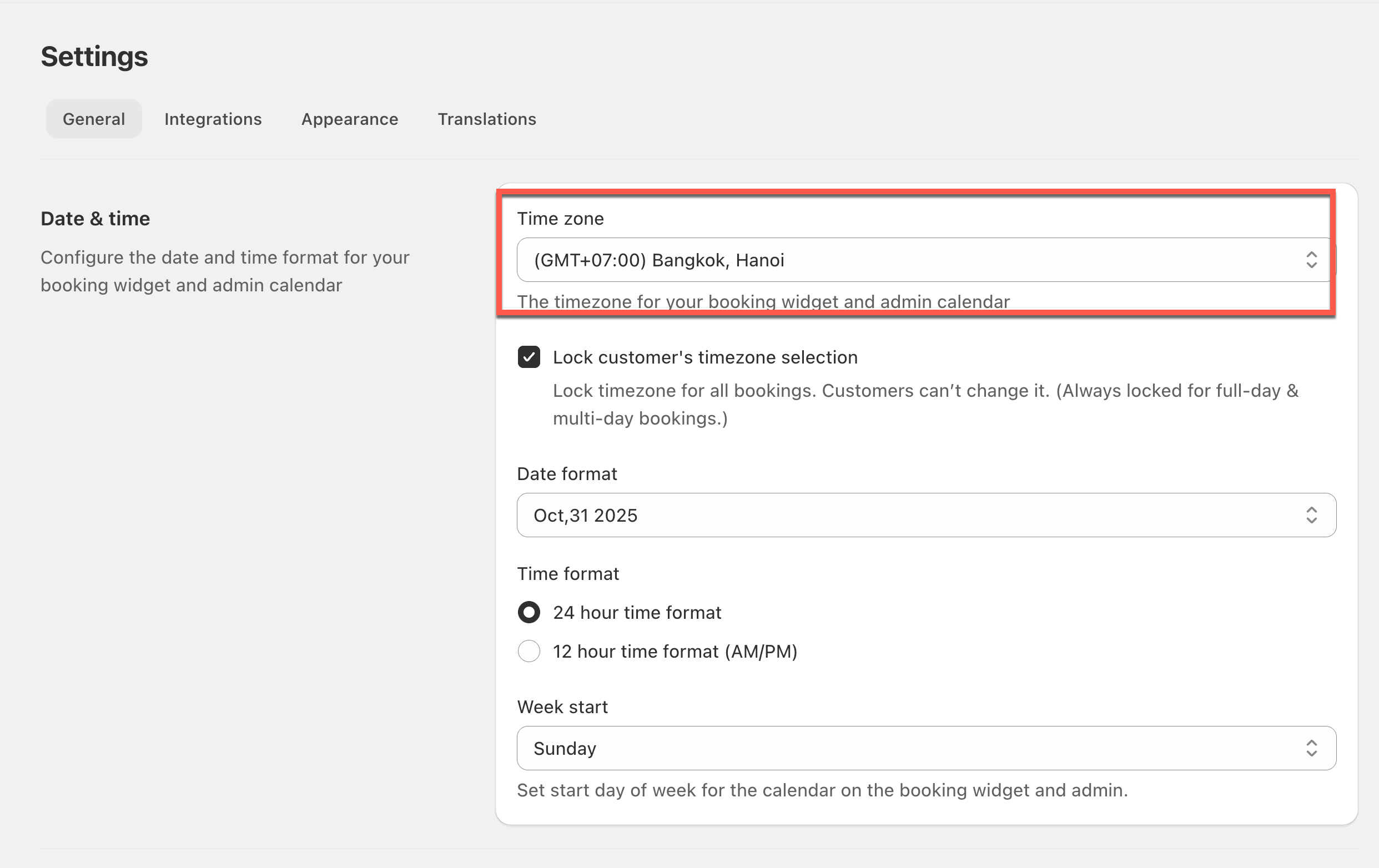Select 24 hour time format radio button
Screen dimensions: 1379x868
pyautogui.click(x=529, y=612)
